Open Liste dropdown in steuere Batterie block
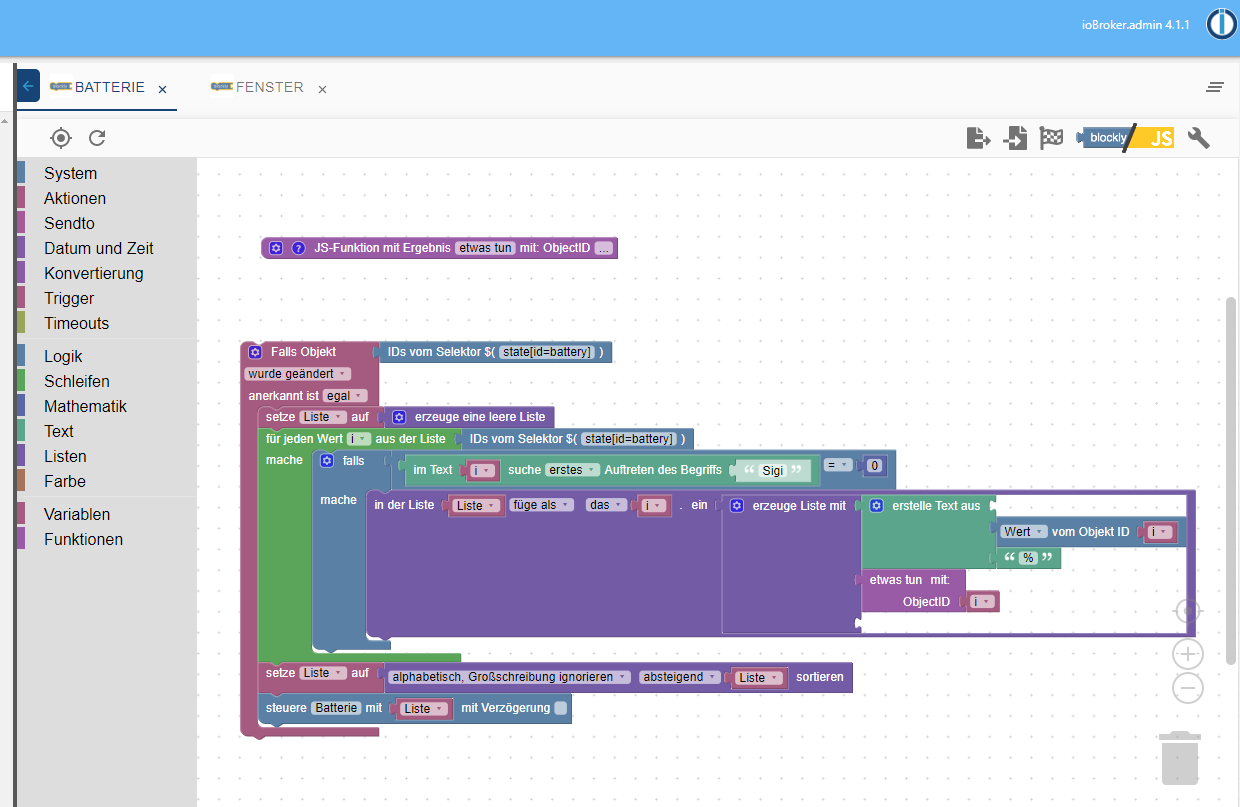The height and width of the screenshot is (807, 1240). pyautogui.click(x=424, y=709)
